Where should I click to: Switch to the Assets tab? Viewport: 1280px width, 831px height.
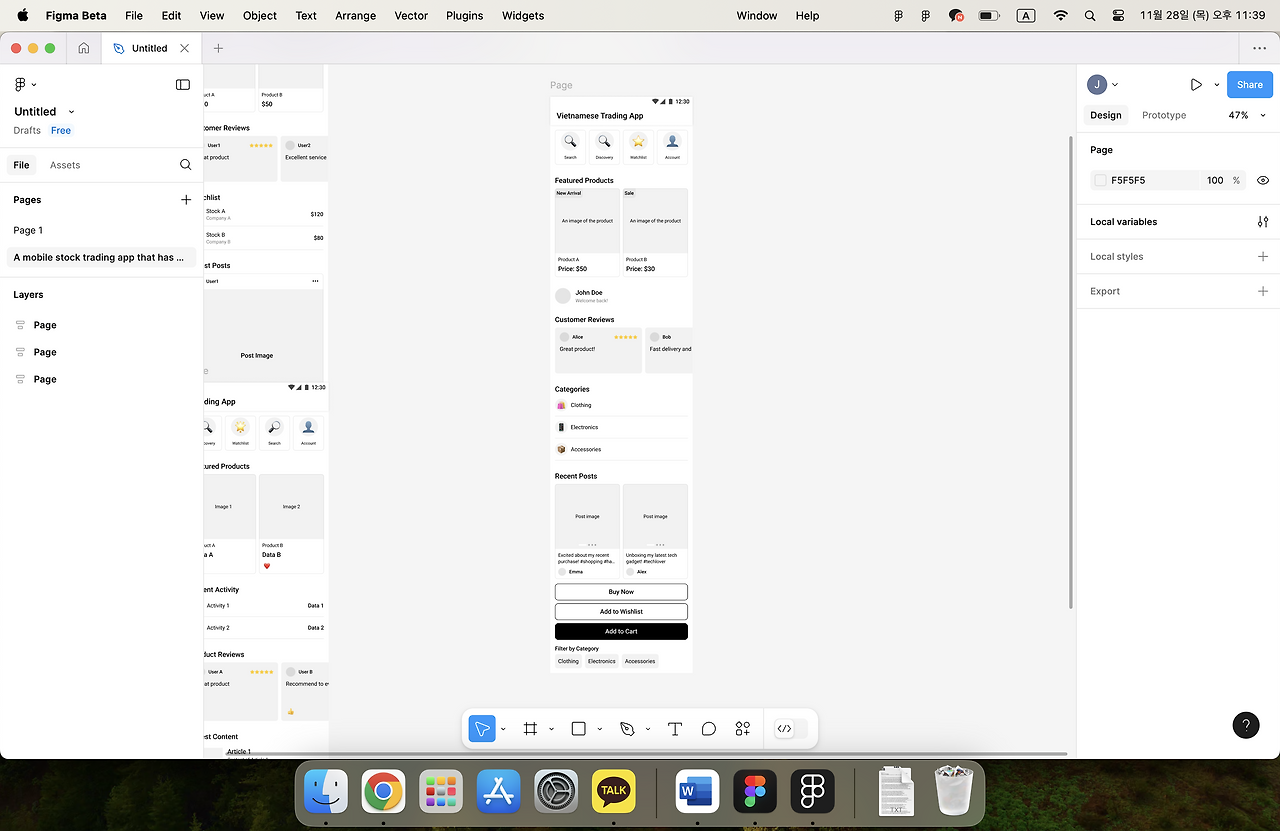65,165
